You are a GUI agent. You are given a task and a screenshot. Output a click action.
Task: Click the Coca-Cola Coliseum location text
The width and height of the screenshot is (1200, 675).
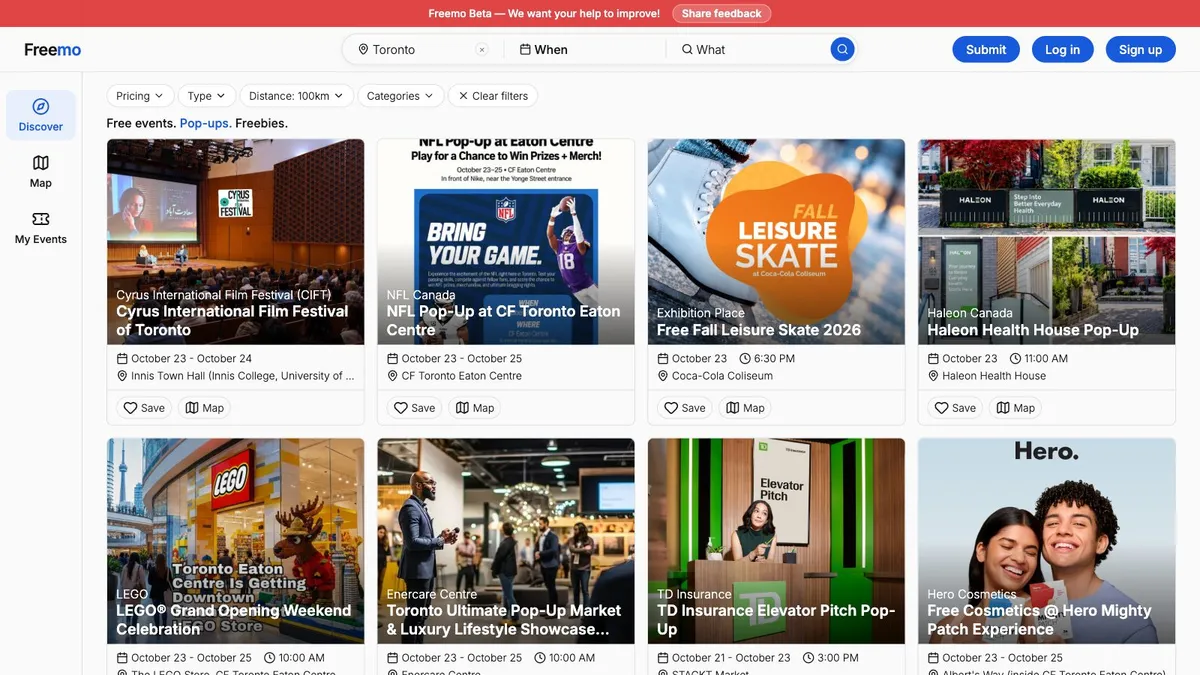722,376
